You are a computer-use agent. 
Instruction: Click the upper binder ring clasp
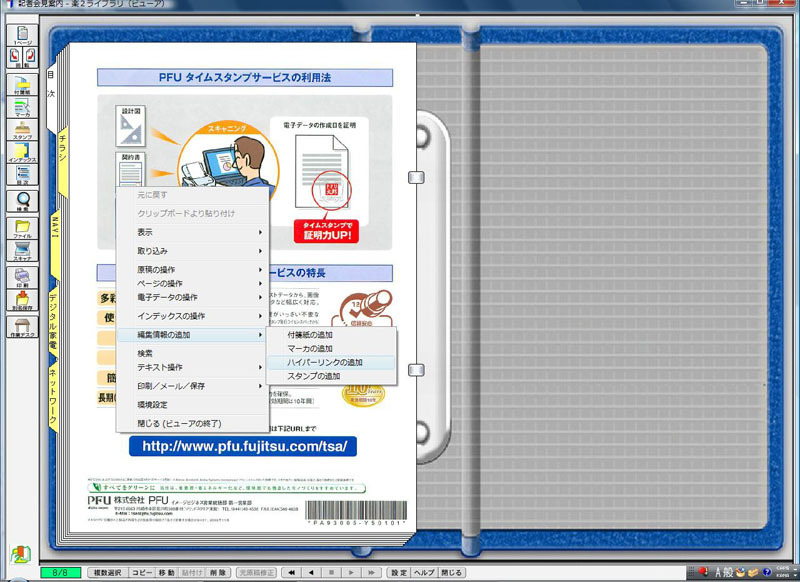click(416, 178)
